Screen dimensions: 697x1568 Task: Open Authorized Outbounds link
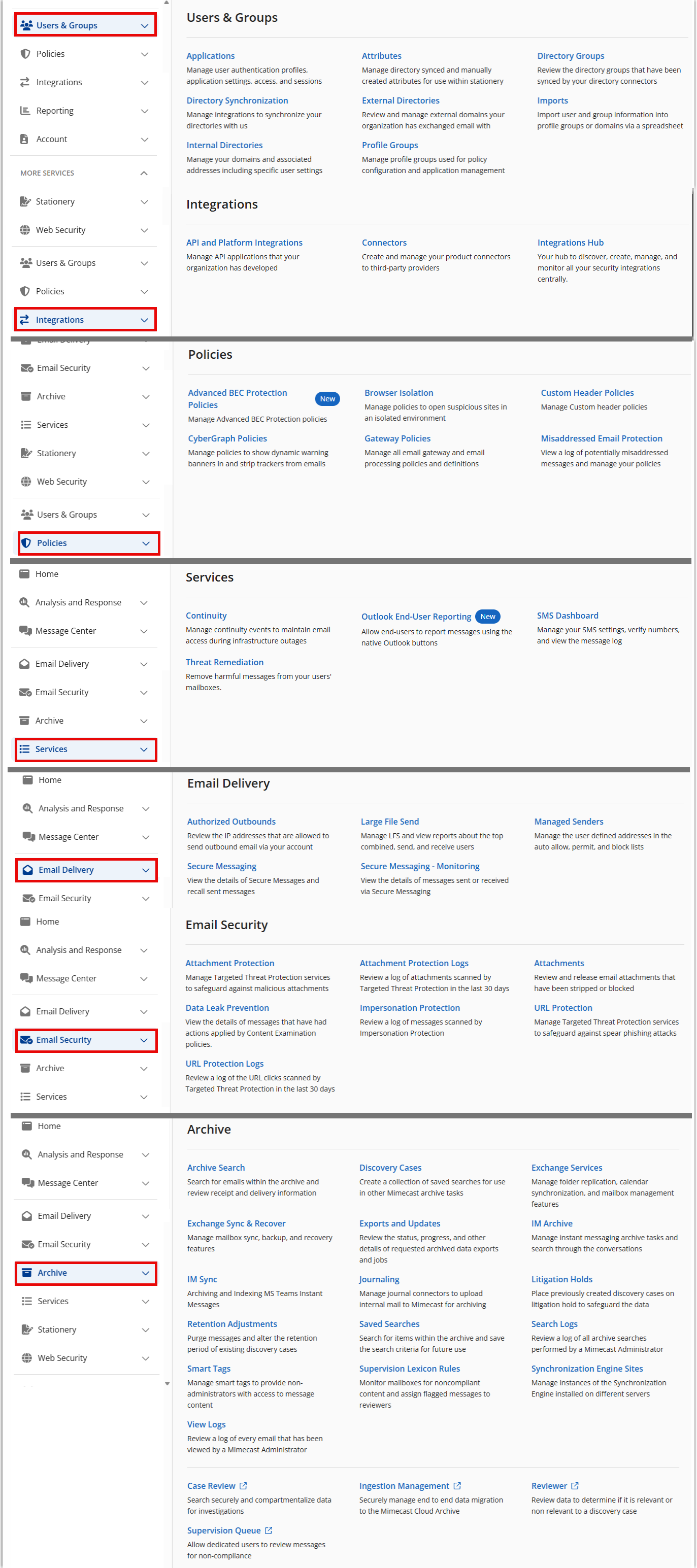(232, 822)
